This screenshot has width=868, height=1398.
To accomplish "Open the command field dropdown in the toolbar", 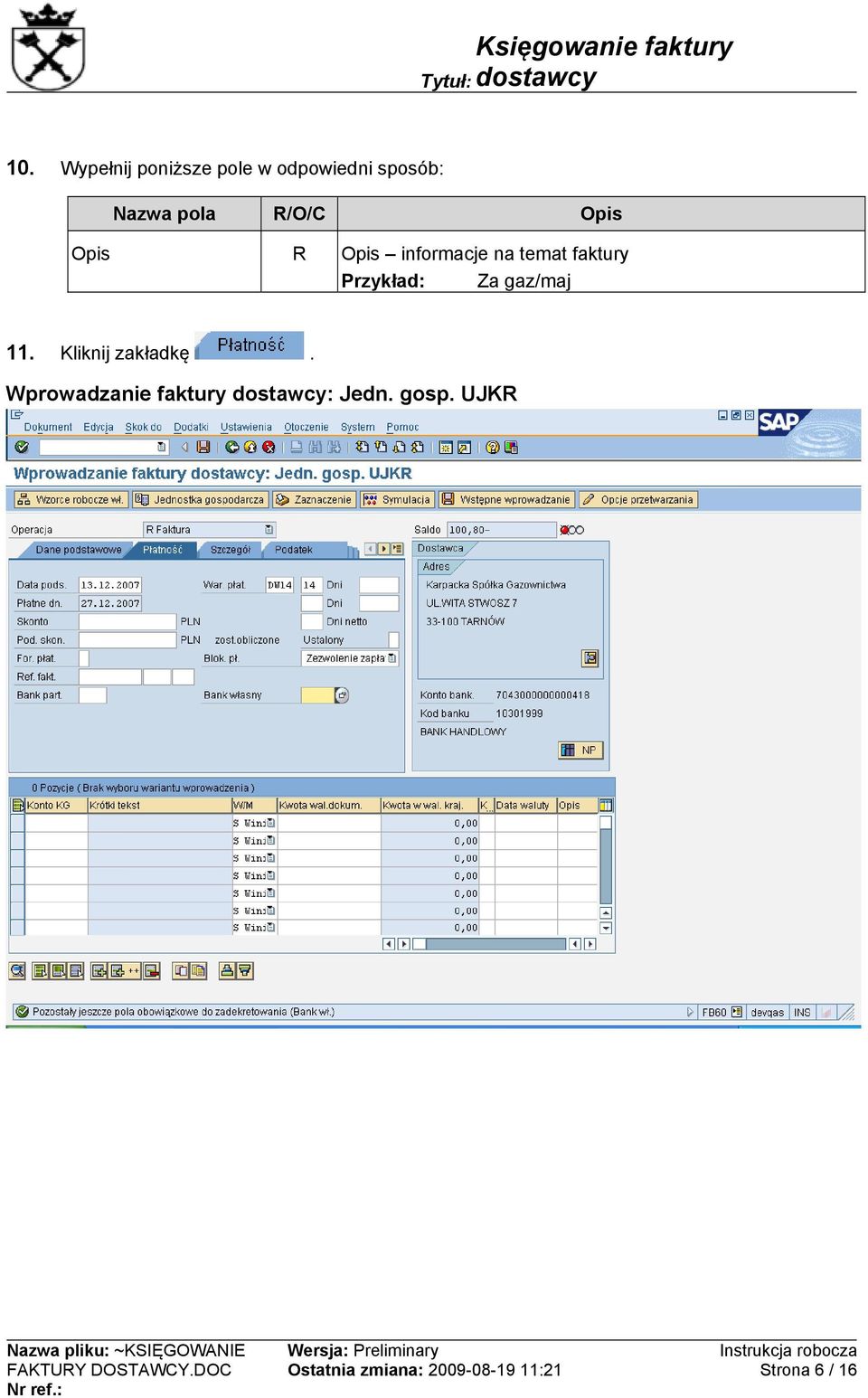I will [x=162, y=447].
